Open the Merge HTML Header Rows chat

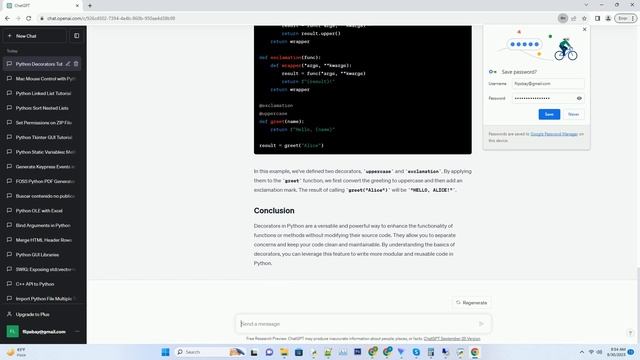point(42,240)
